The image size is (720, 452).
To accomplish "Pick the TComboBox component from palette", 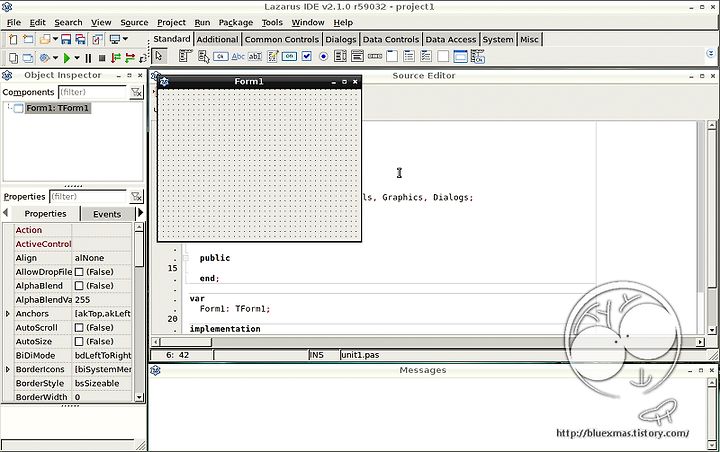I will pyautogui.click(x=357, y=56).
